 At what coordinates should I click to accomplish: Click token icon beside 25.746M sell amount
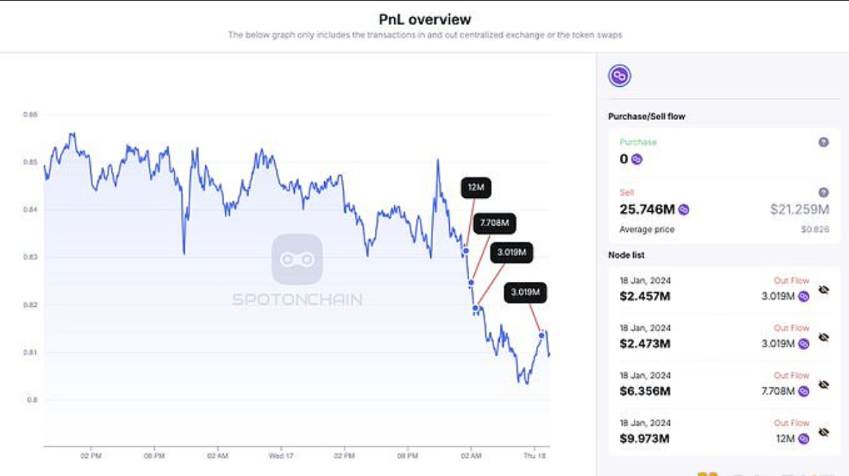click(684, 210)
